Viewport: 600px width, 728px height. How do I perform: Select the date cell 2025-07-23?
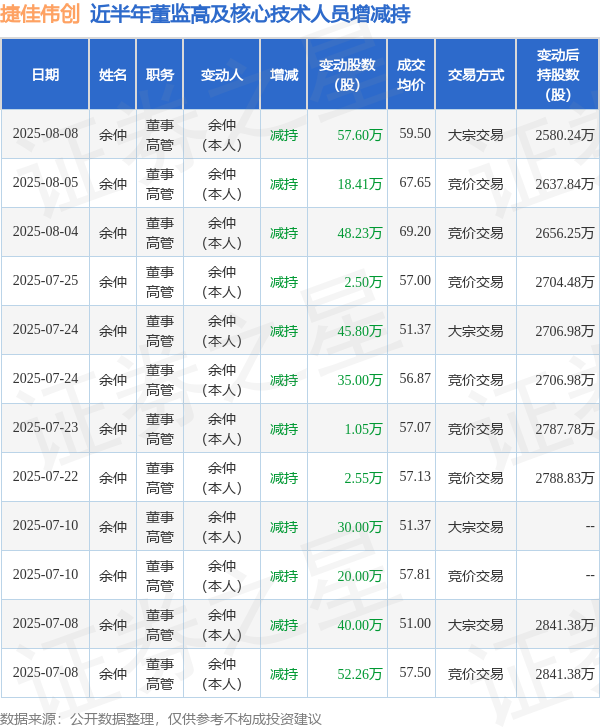46,428
